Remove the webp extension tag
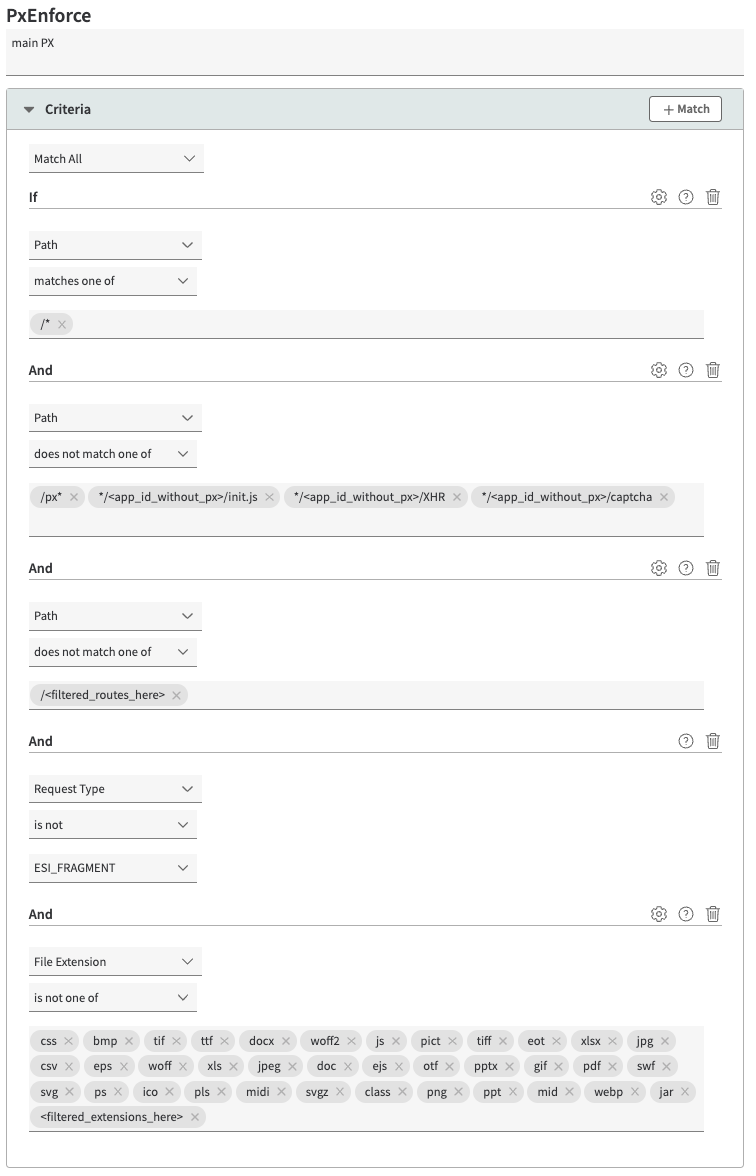The width and height of the screenshot is (756, 1176). pyautogui.click(x=634, y=1092)
